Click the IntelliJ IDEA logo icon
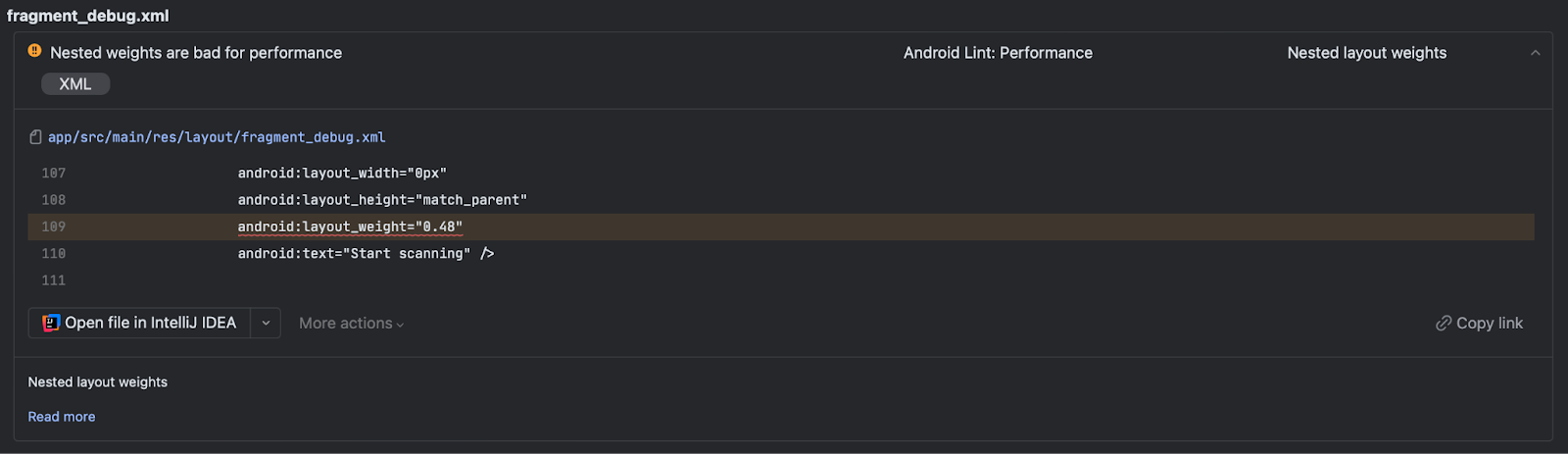The image size is (1568, 454). [x=51, y=323]
